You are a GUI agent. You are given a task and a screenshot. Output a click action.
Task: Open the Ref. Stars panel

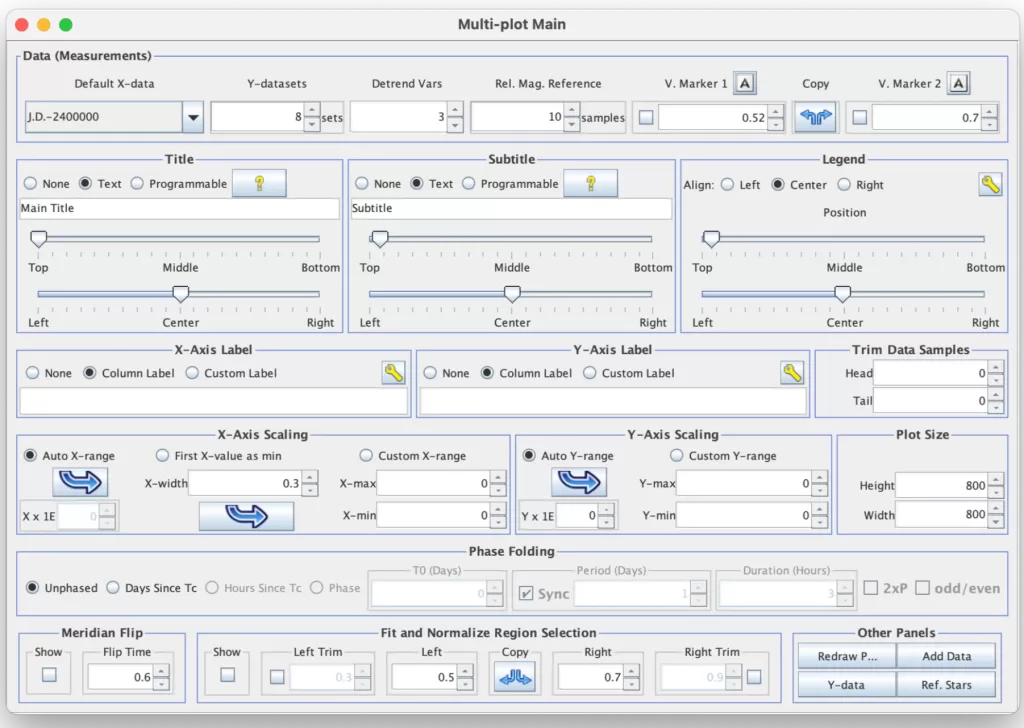click(945, 685)
